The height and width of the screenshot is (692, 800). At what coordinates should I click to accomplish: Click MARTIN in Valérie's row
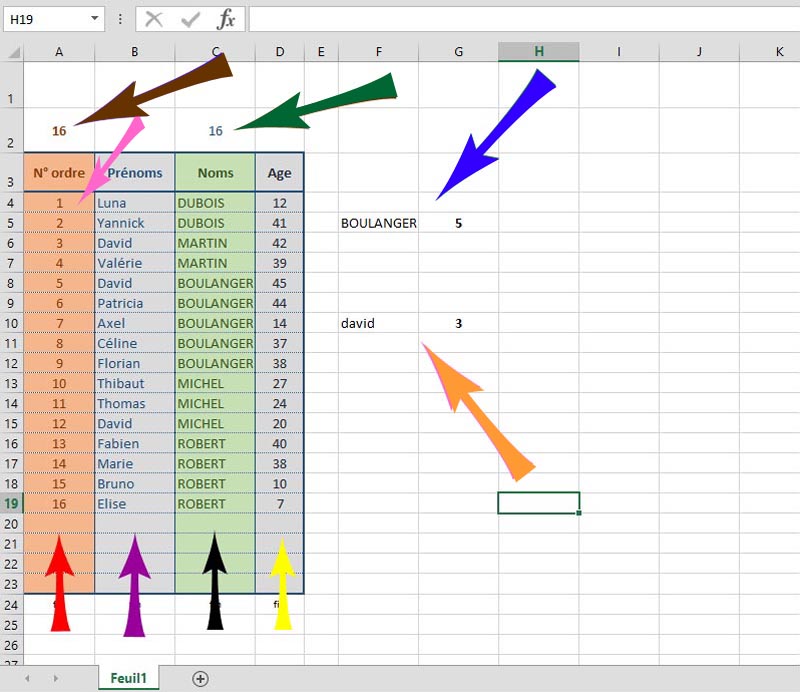(x=215, y=263)
